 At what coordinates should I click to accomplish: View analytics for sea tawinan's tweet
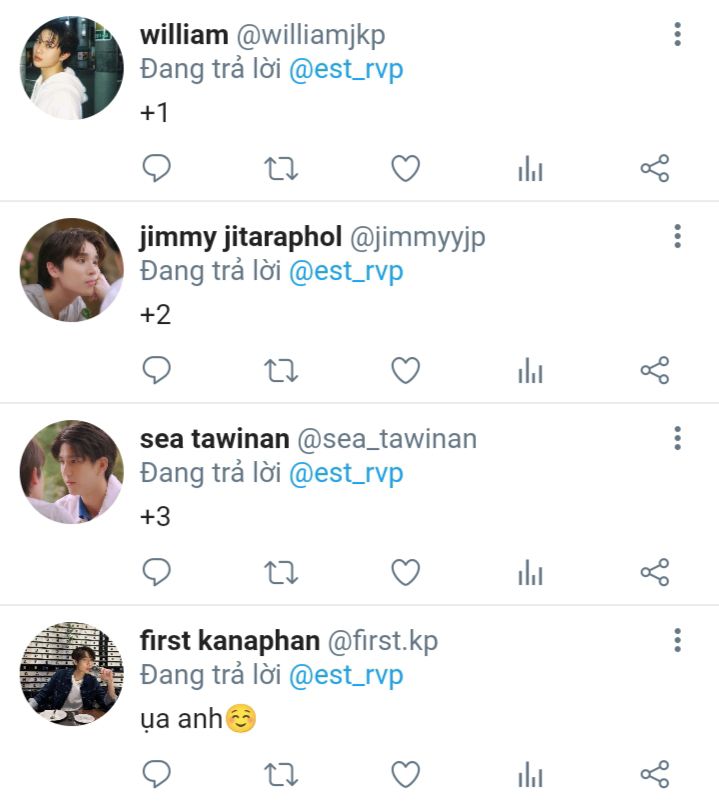(530, 574)
